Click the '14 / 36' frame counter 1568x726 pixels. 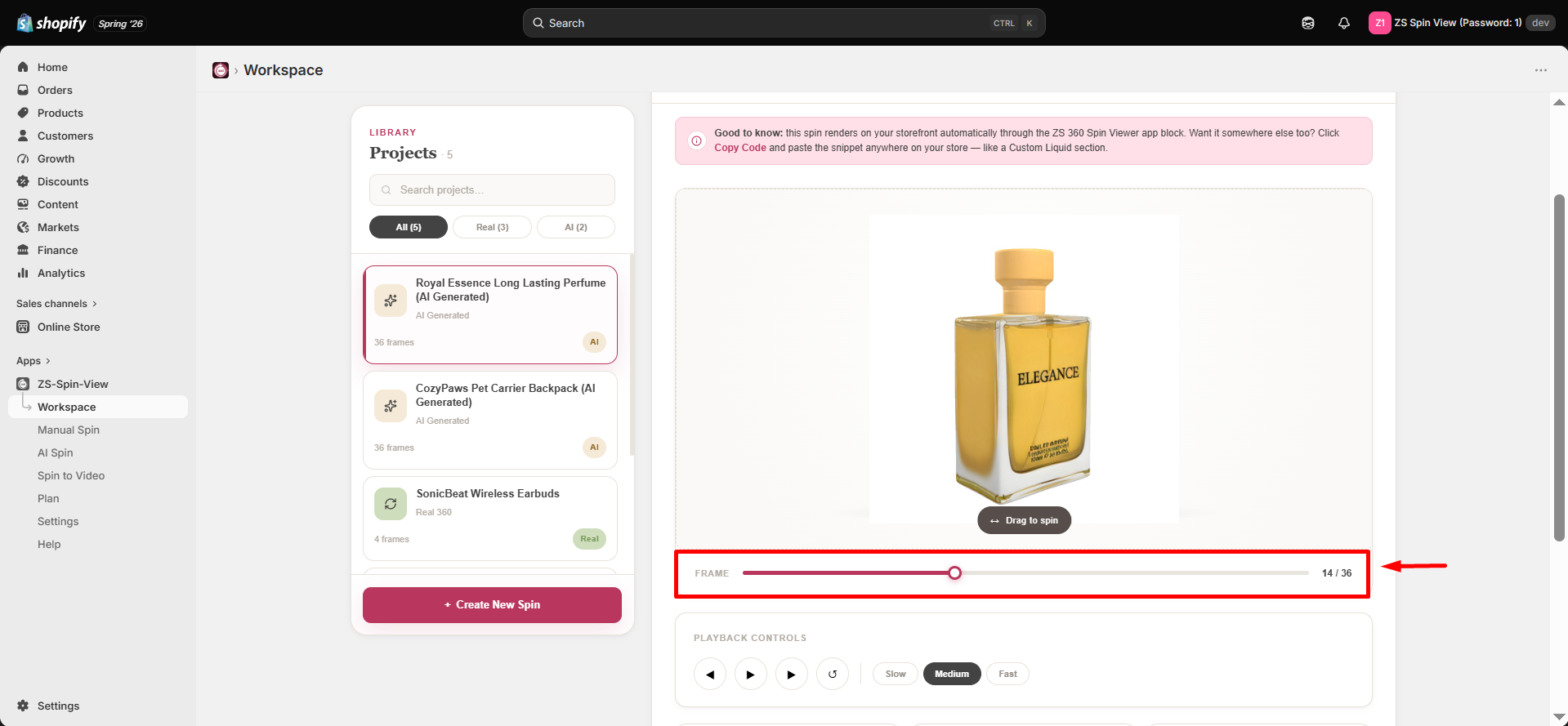[x=1337, y=573]
